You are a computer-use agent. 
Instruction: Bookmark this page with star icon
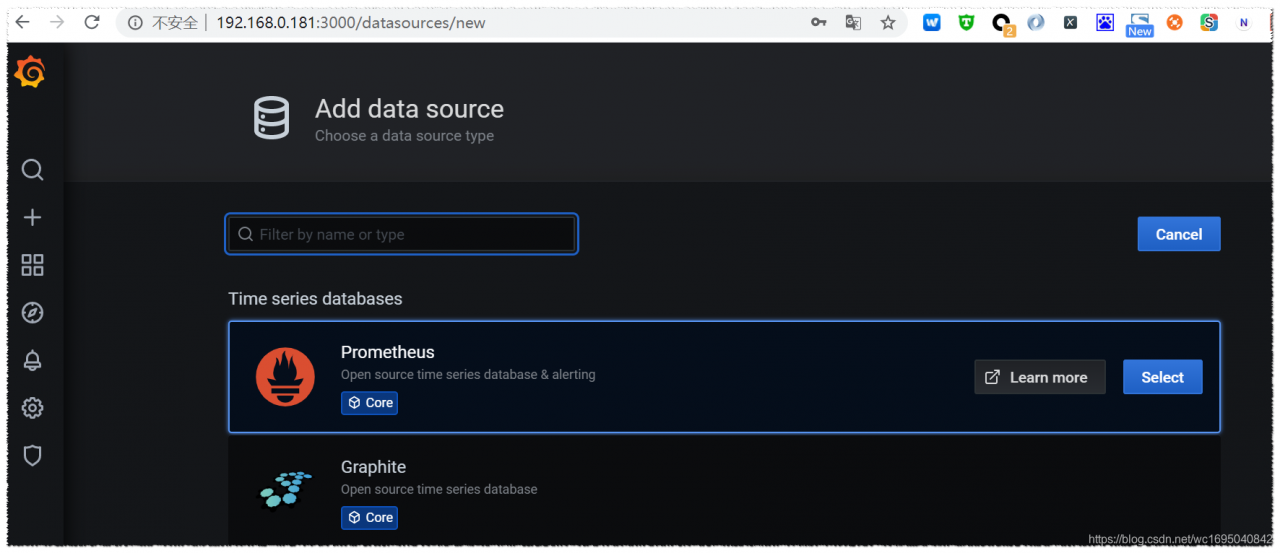[887, 22]
